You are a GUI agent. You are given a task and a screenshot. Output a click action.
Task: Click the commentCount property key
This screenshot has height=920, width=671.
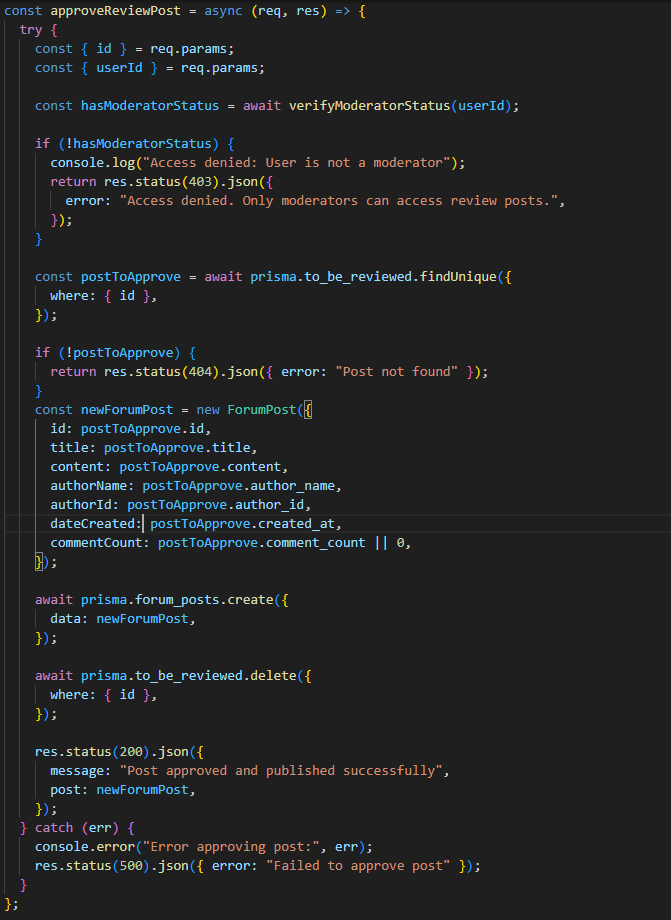click(100, 542)
